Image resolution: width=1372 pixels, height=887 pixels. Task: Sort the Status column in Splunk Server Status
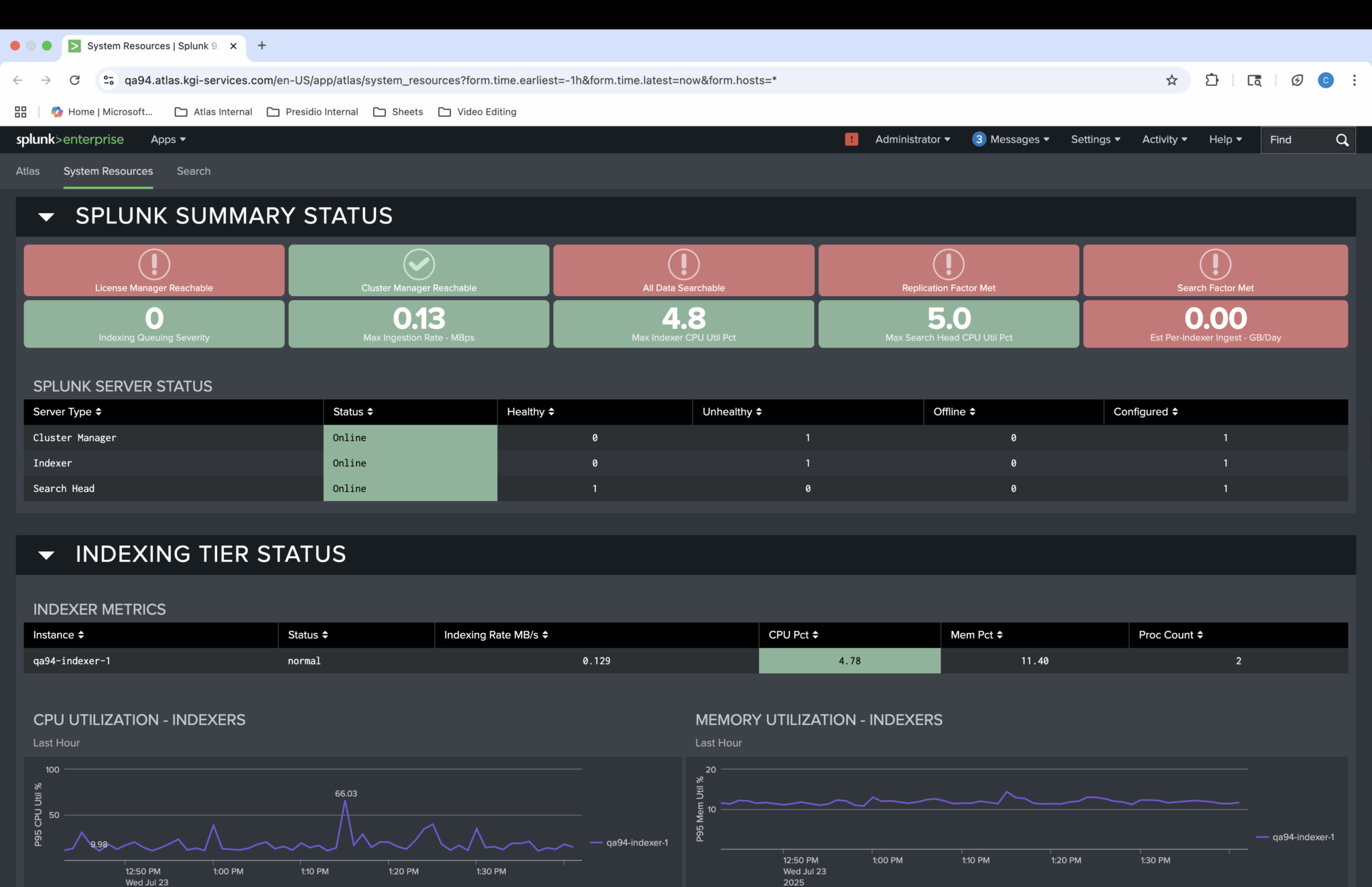[352, 411]
